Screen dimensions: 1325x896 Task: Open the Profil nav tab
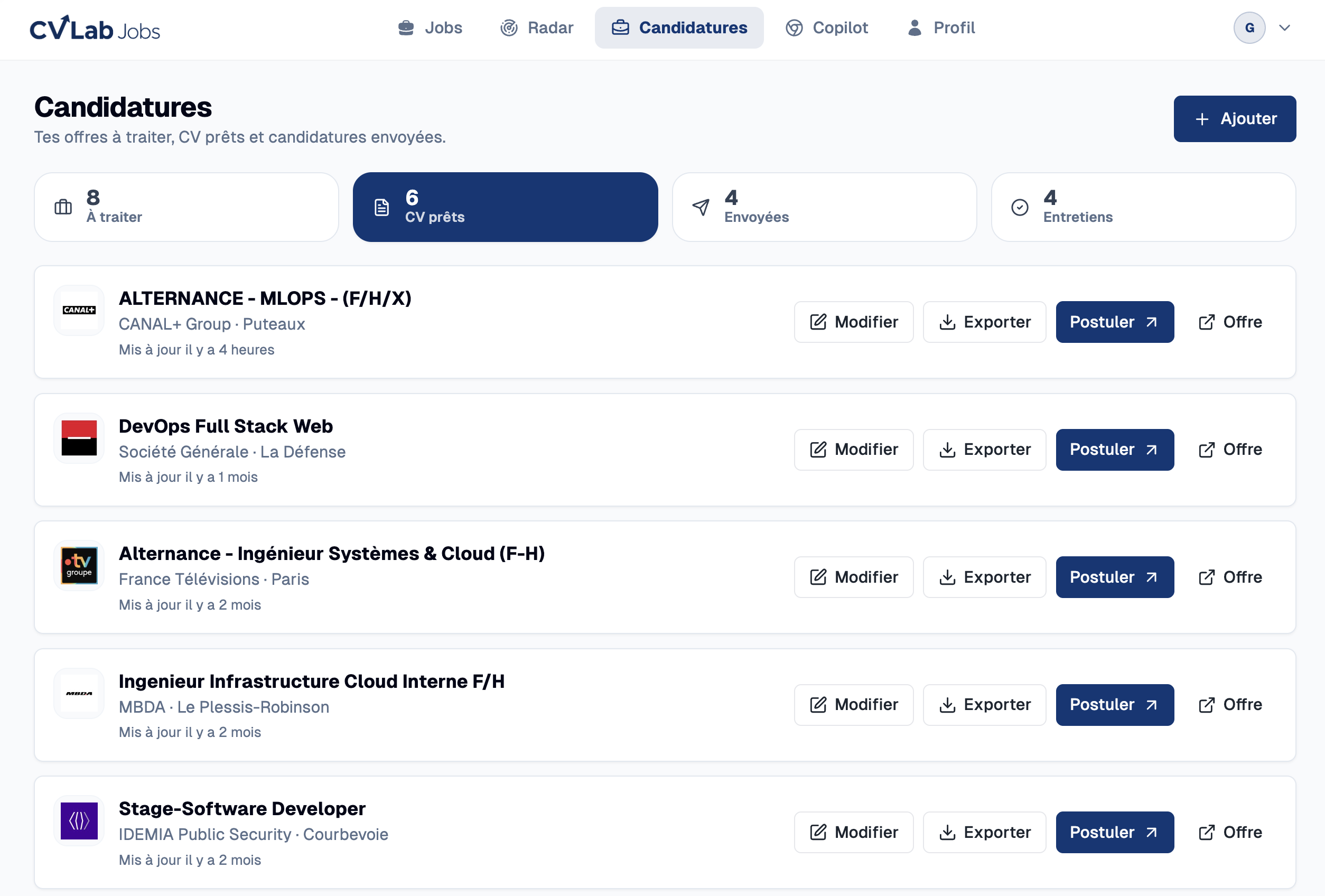click(x=941, y=27)
